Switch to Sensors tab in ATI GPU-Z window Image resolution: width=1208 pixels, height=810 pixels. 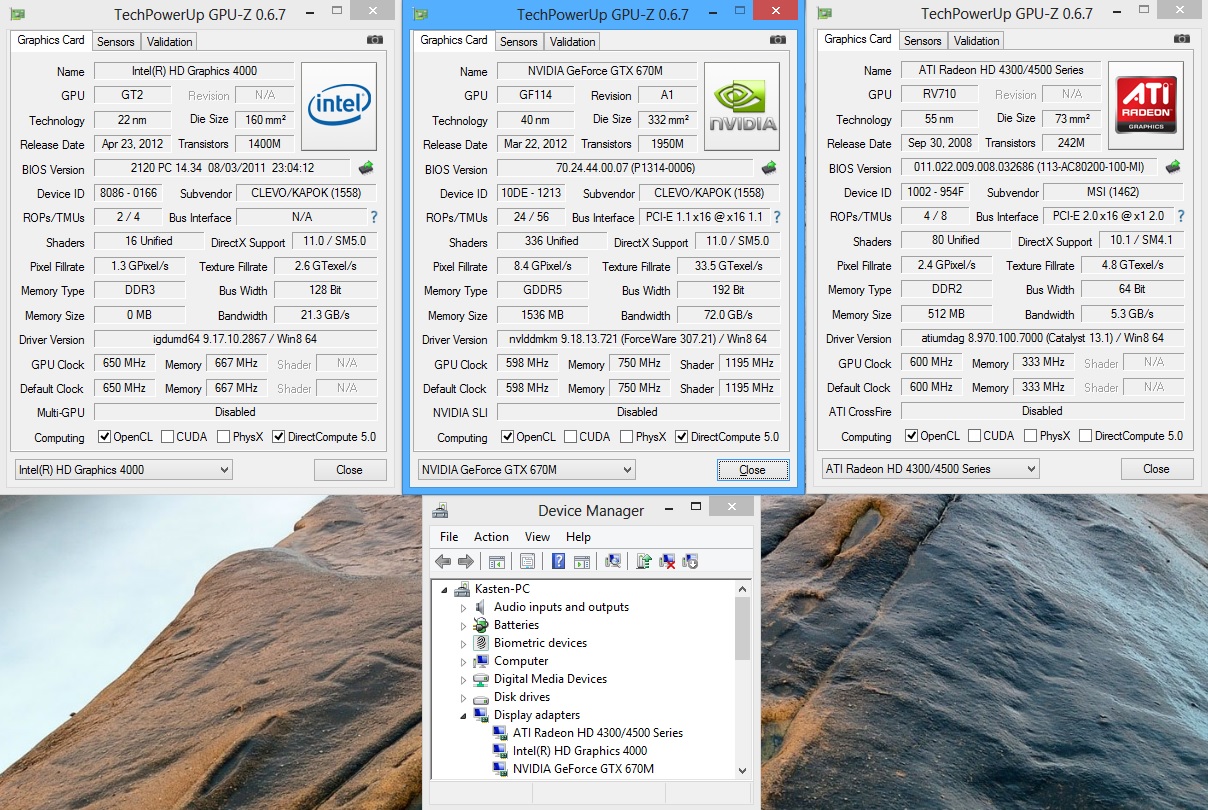tap(923, 40)
